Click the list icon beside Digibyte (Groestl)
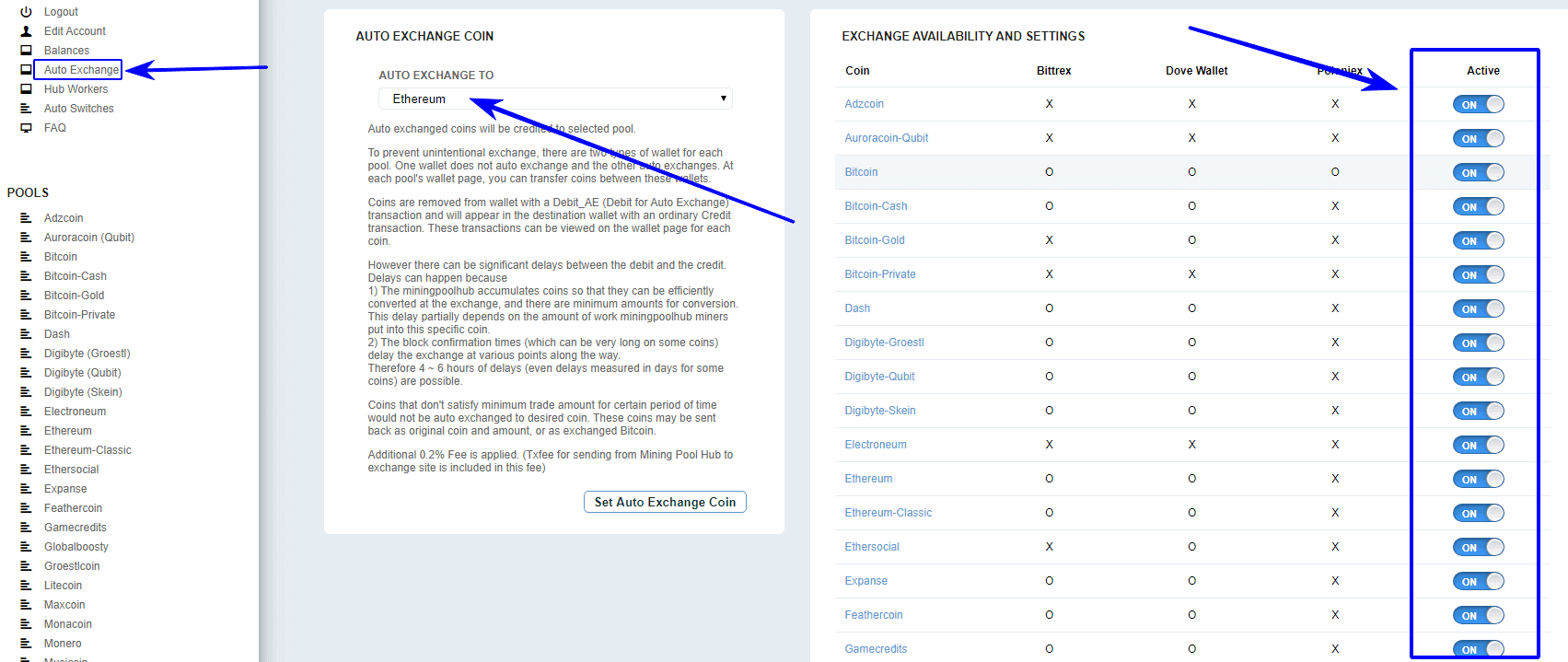 26,354
